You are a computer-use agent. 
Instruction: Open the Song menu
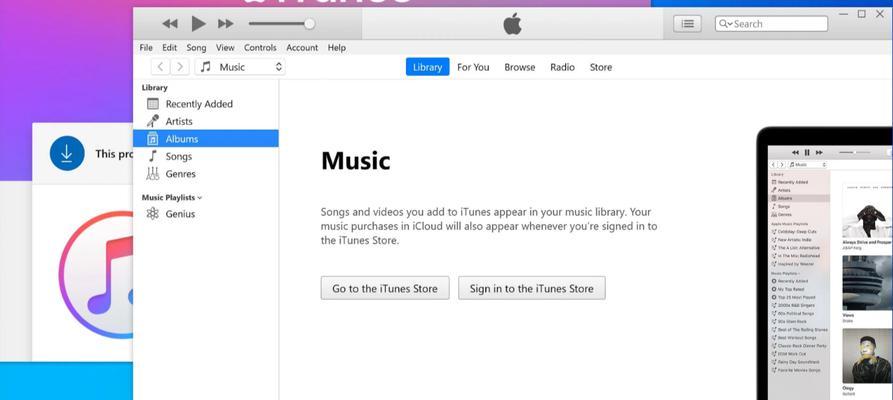[x=196, y=48]
